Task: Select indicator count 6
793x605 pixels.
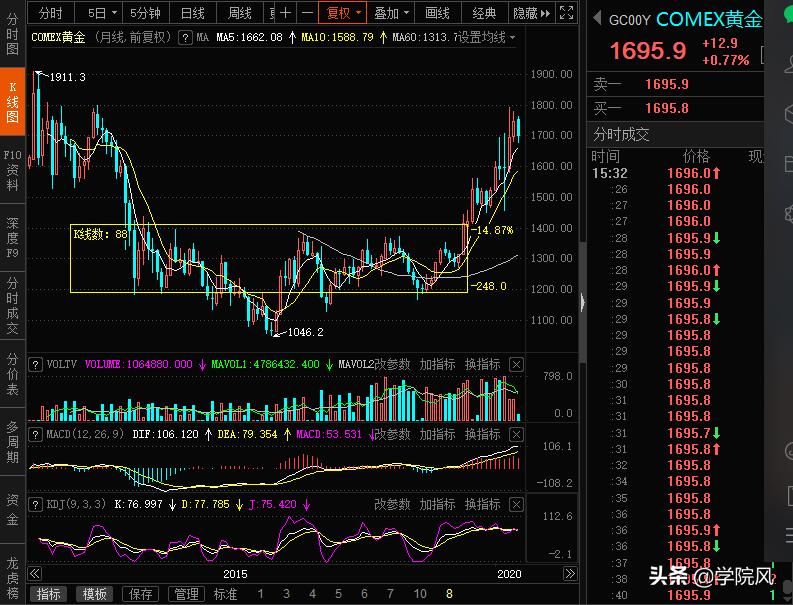Action: click(364, 594)
